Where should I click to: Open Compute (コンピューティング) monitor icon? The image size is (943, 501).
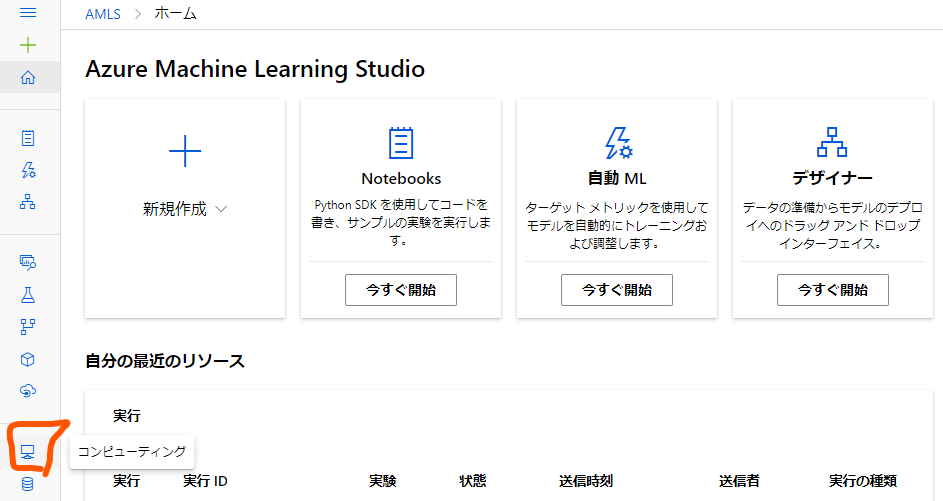(28, 452)
